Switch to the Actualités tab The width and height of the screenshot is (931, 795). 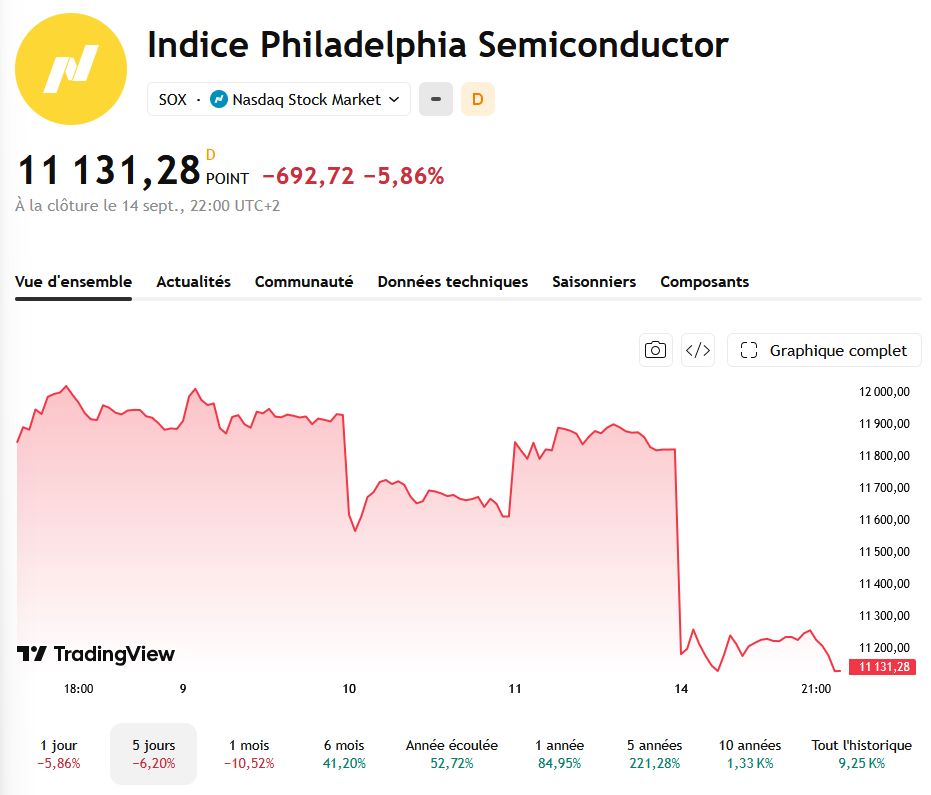click(x=194, y=281)
